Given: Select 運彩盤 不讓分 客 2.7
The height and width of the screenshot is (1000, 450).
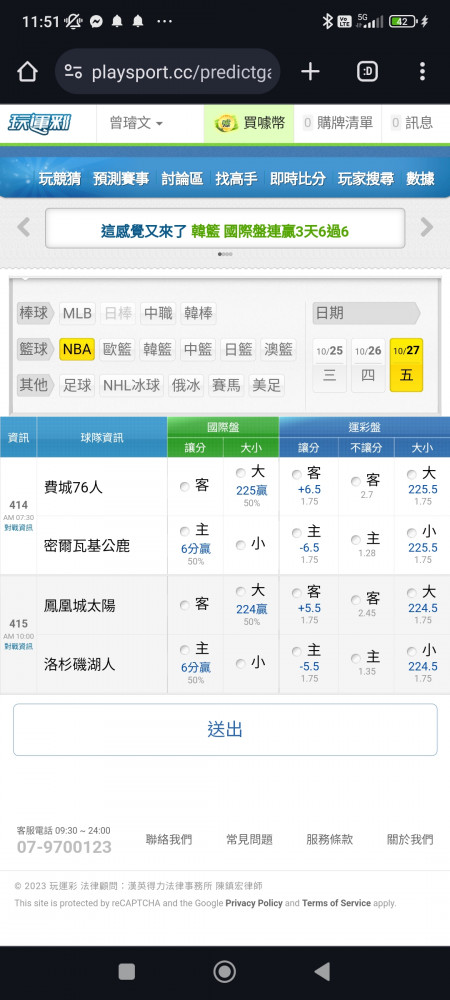Looking at the screenshot, I should tap(356, 482).
